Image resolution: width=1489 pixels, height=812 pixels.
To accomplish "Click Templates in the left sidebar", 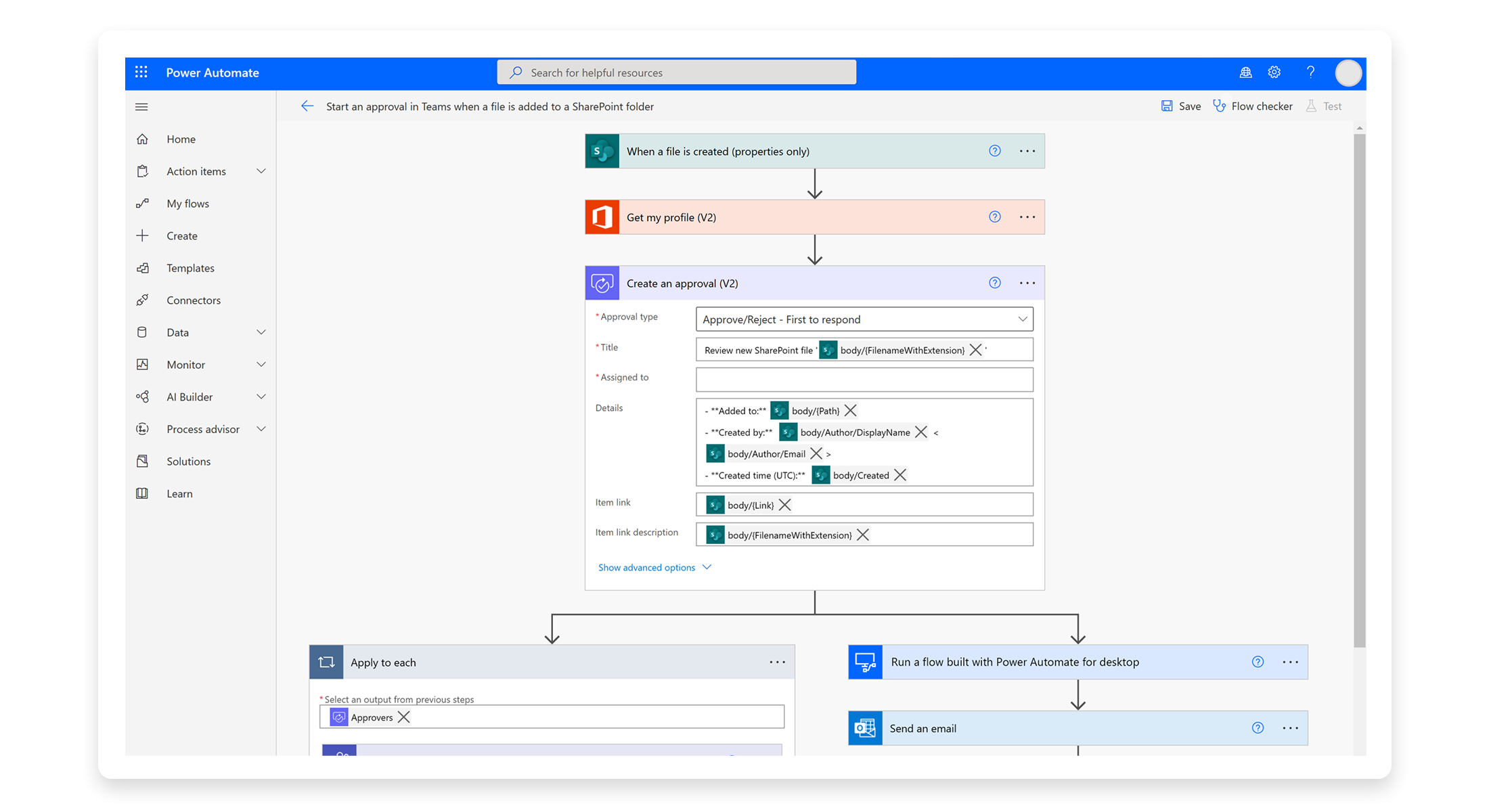I will [190, 267].
